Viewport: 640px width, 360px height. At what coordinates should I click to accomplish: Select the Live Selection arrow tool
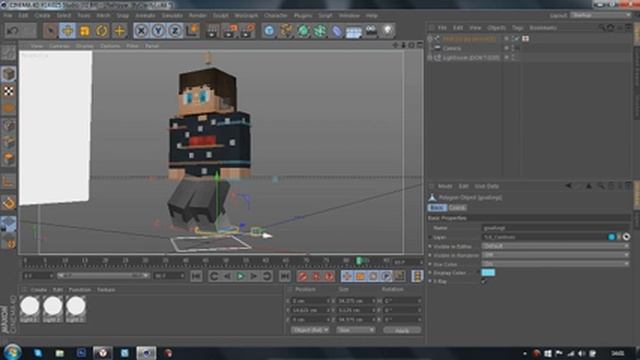click(50, 31)
